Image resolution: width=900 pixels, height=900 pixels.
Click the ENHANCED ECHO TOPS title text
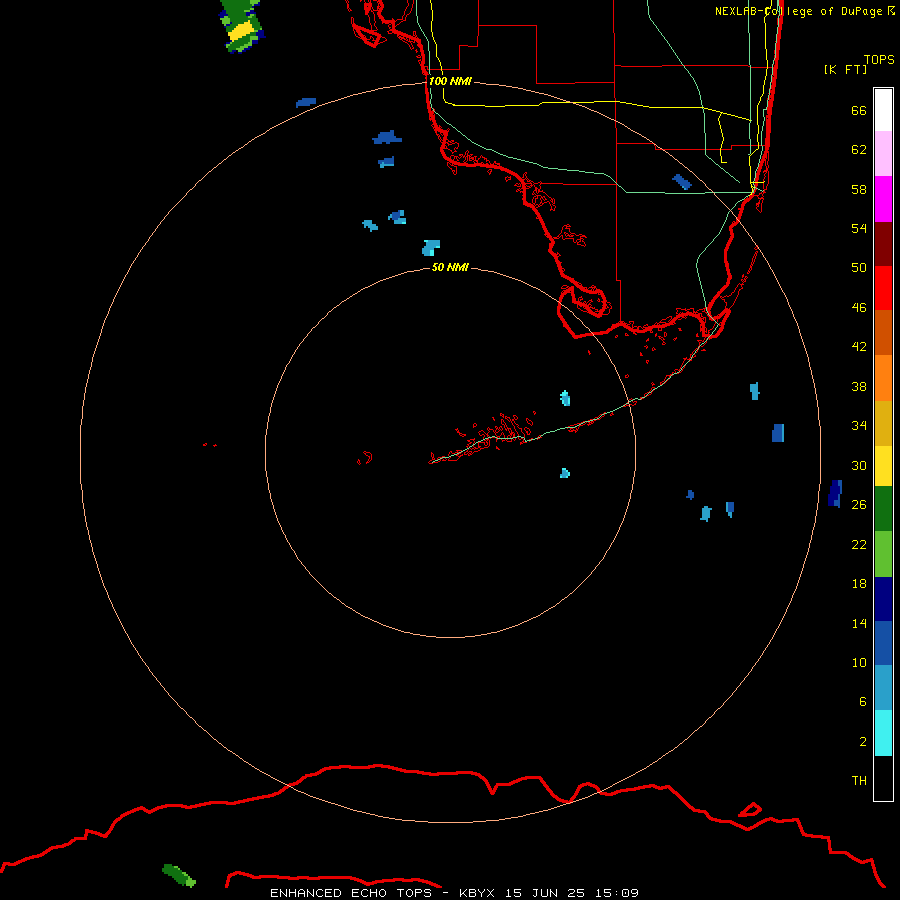pos(351,893)
